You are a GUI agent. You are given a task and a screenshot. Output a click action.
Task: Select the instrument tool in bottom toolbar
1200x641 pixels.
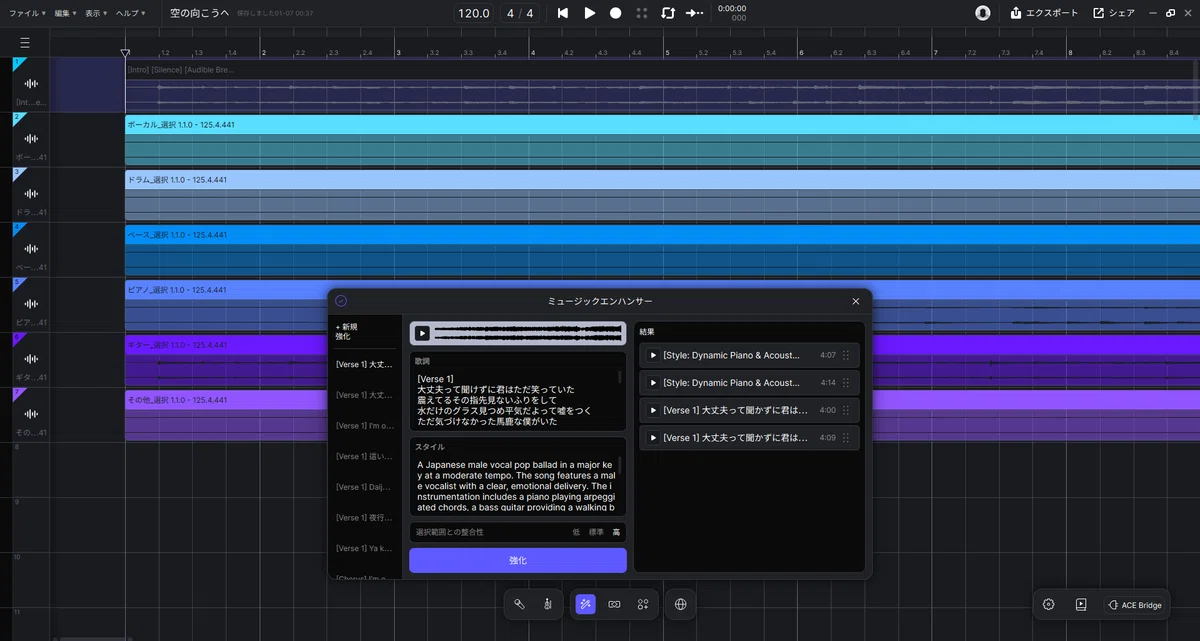(x=548, y=604)
